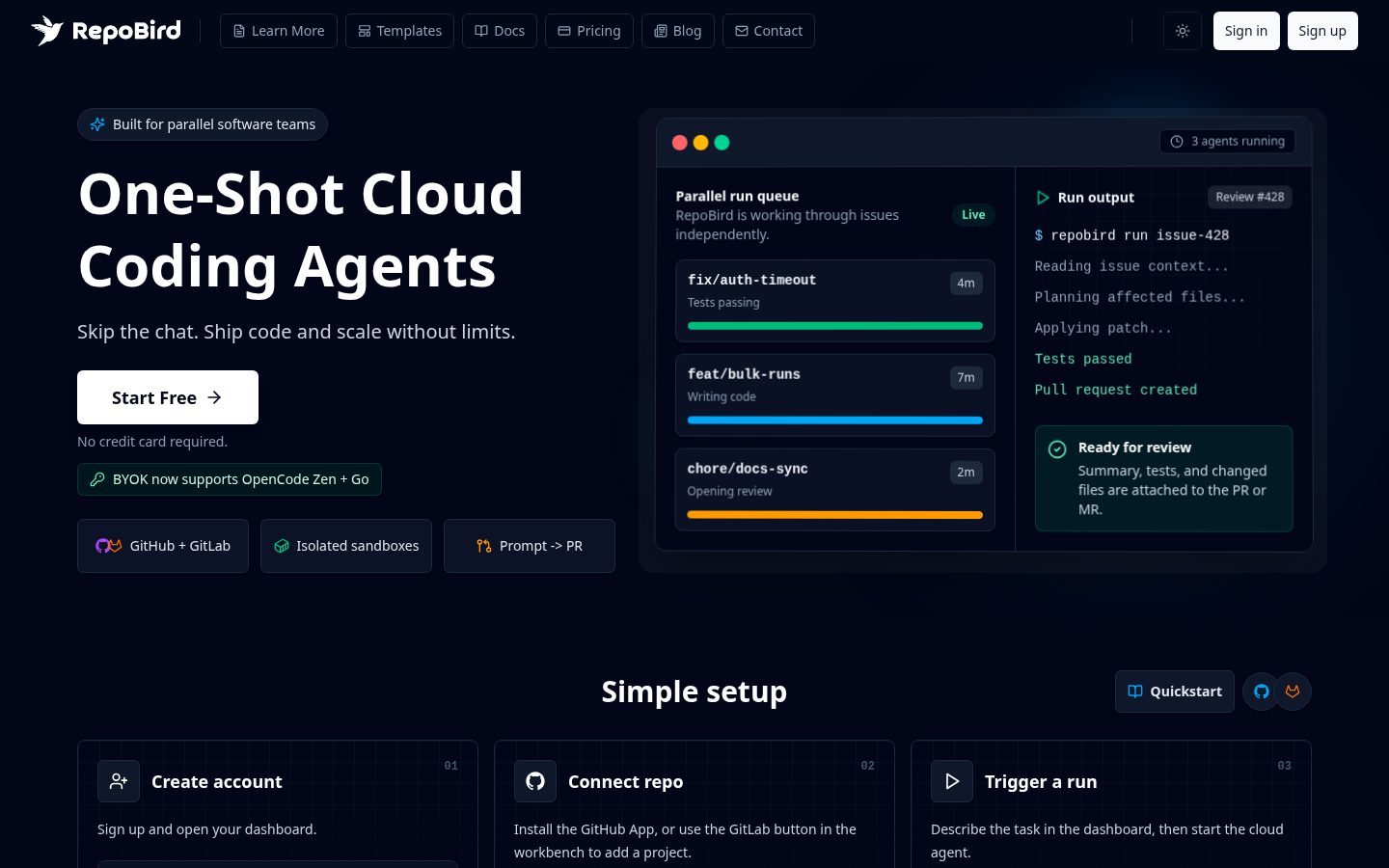
Task: Visit the Blog nav link
Action: pos(678,31)
